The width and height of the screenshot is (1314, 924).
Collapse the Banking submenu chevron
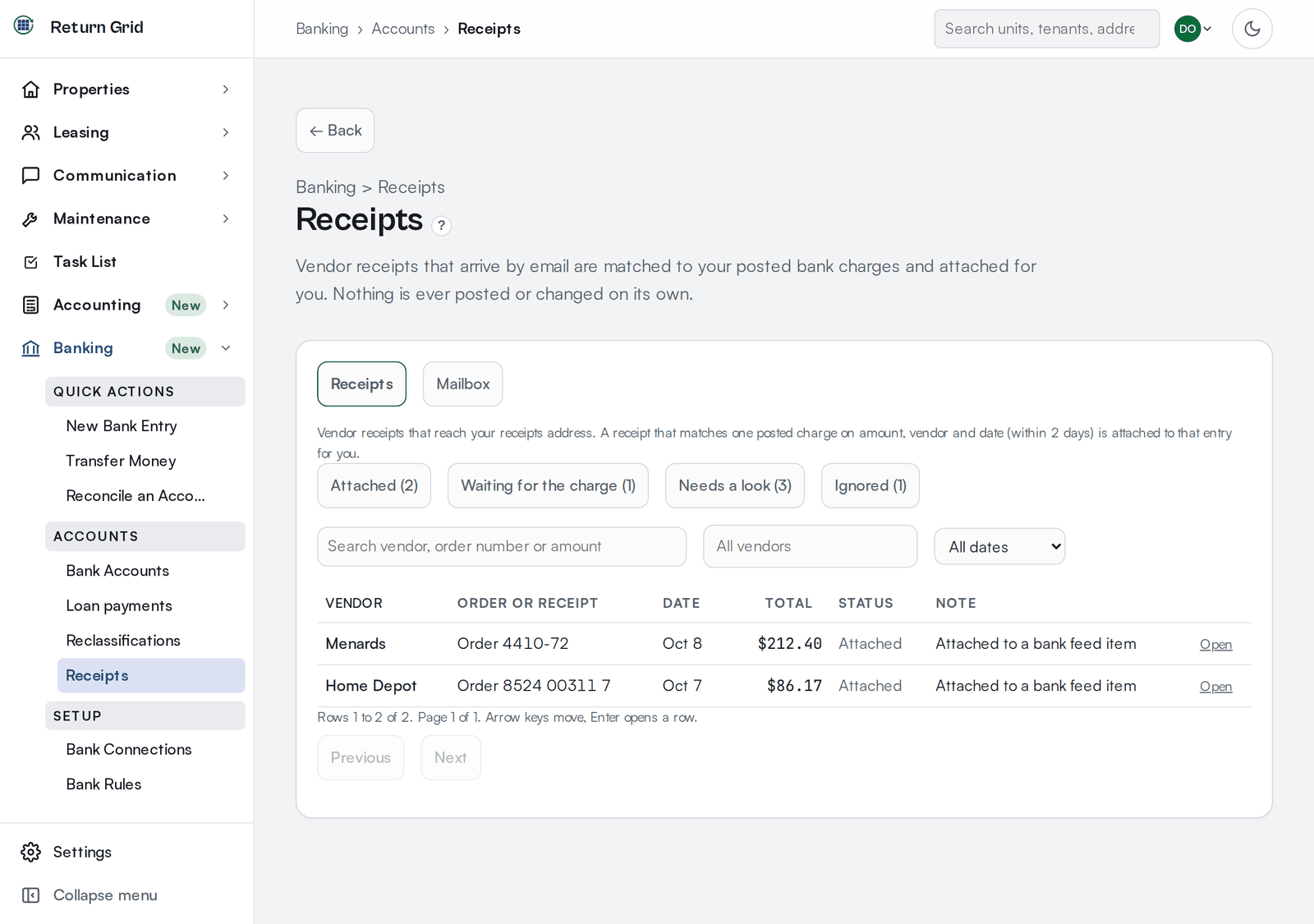click(226, 348)
